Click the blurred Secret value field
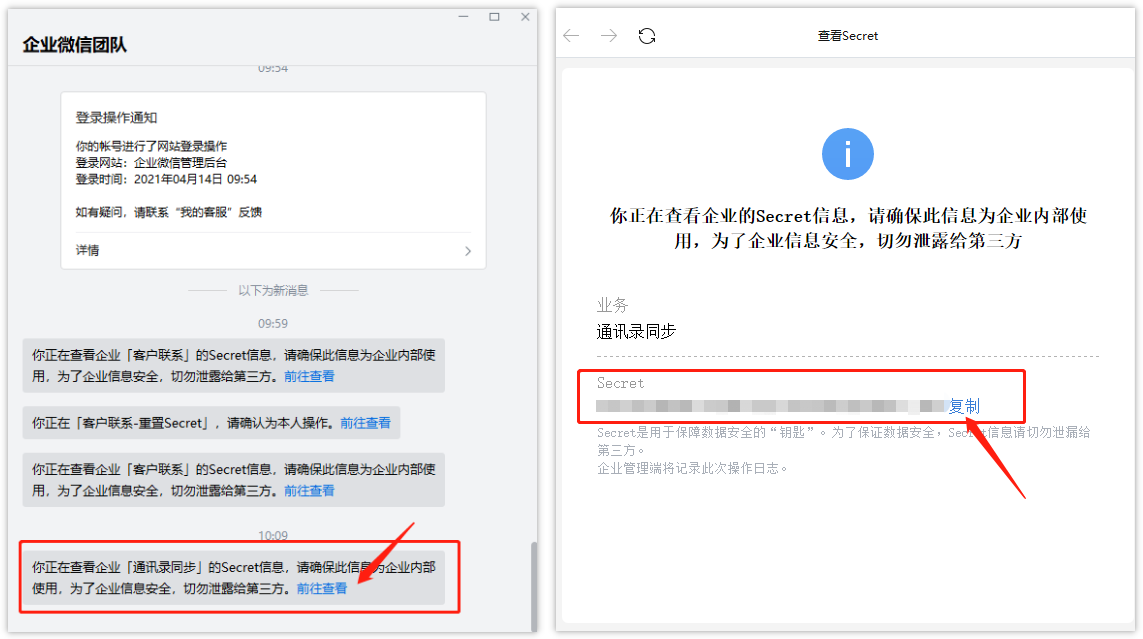This screenshot has width=1143, height=639. tap(771, 407)
